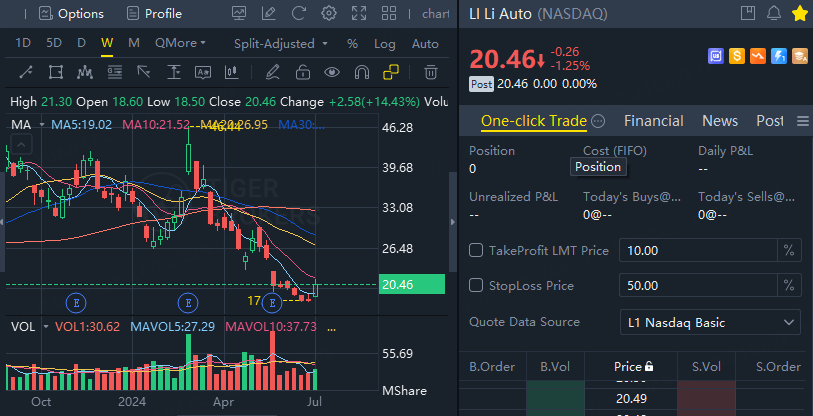Click the earnings E marker near June
Viewport: 813px width, 416px height.
pyautogui.click(x=272, y=302)
